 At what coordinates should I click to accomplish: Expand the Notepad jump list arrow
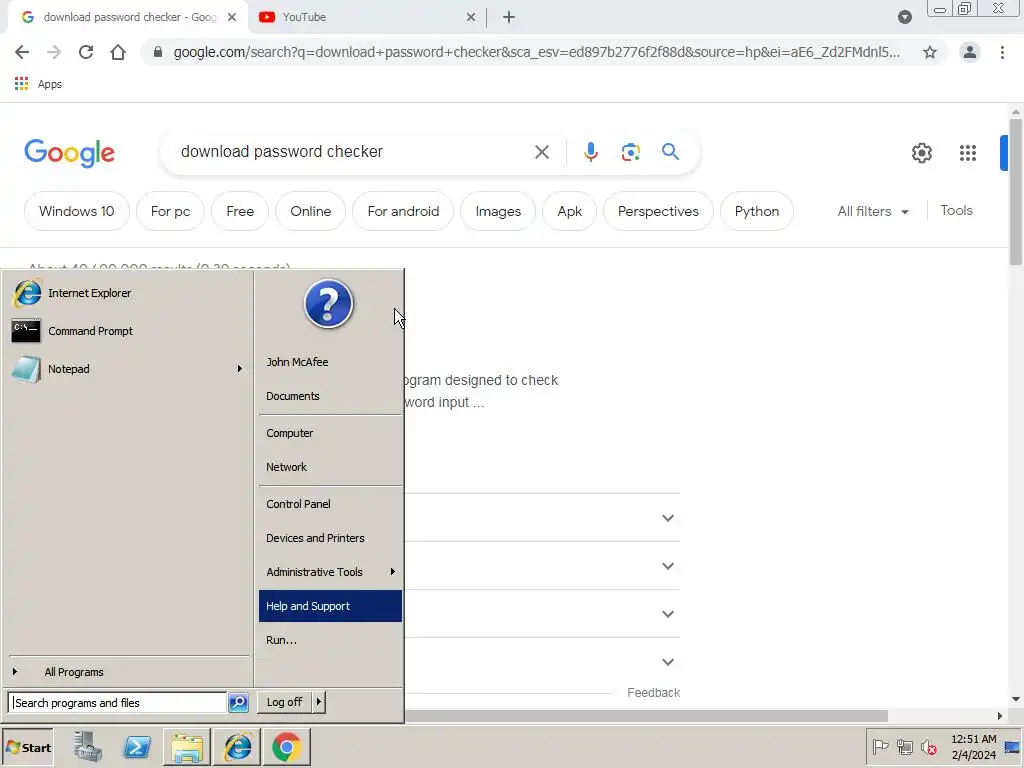click(x=240, y=369)
